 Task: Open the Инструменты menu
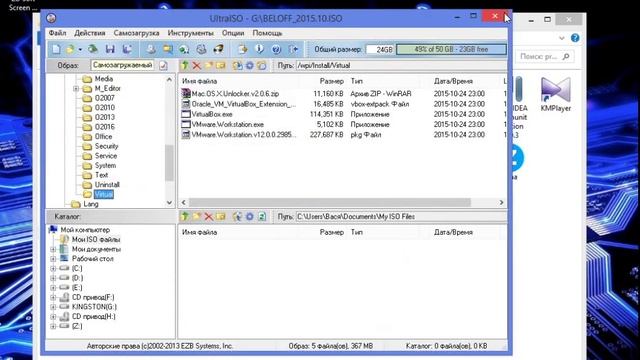tap(190, 33)
